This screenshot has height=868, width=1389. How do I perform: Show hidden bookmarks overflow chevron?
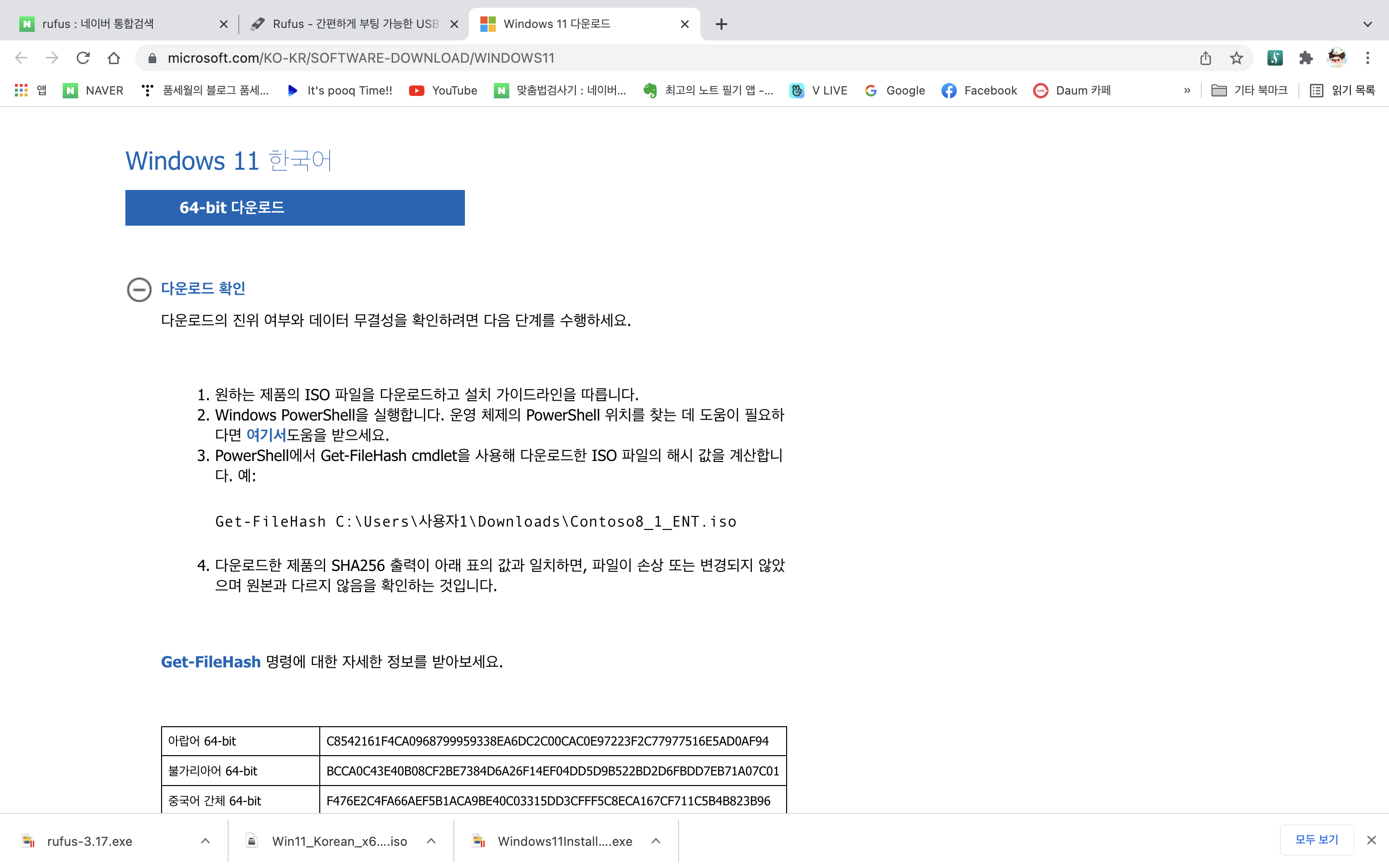(x=1187, y=90)
